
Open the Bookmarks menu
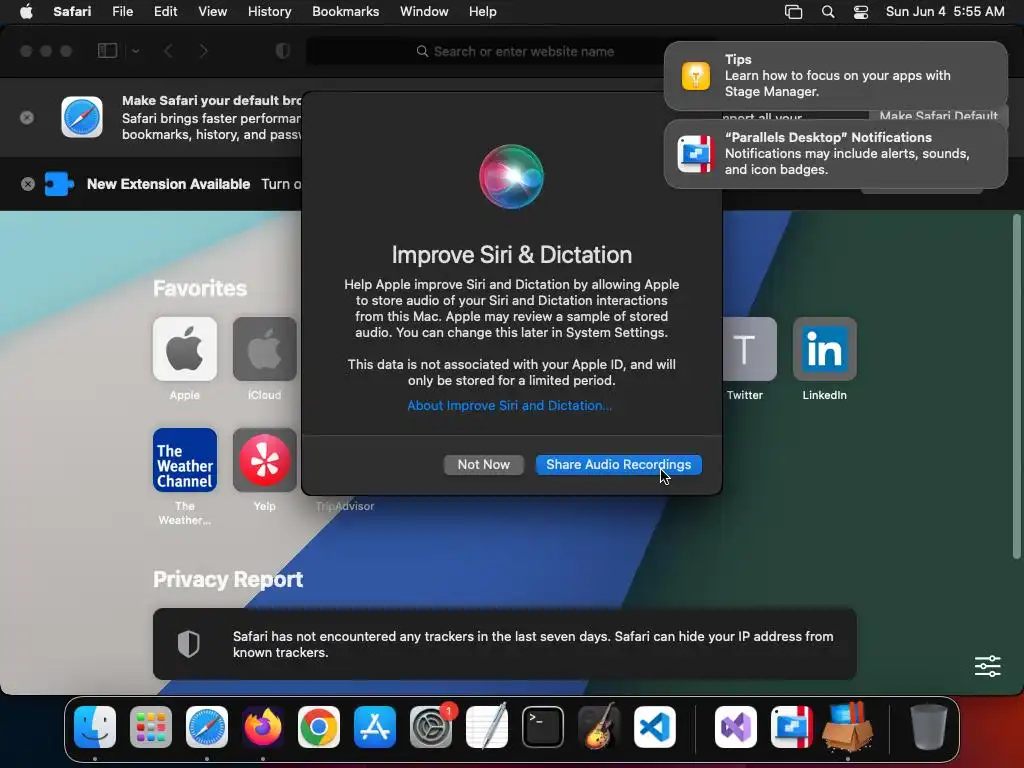(345, 11)
